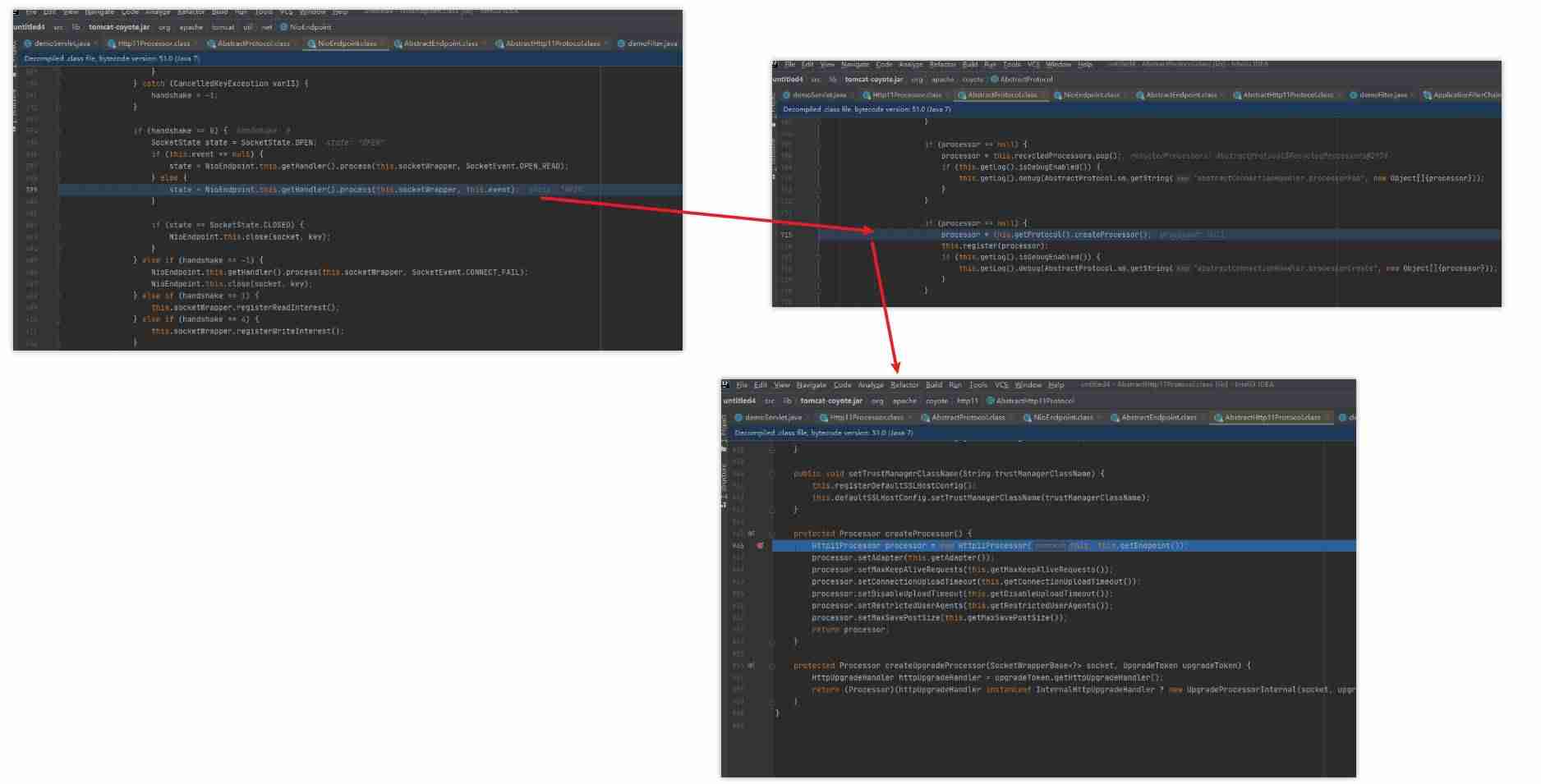1541x784 pixels.
Task: Open the Refactor menu in the top-right window
Action: 943,64
